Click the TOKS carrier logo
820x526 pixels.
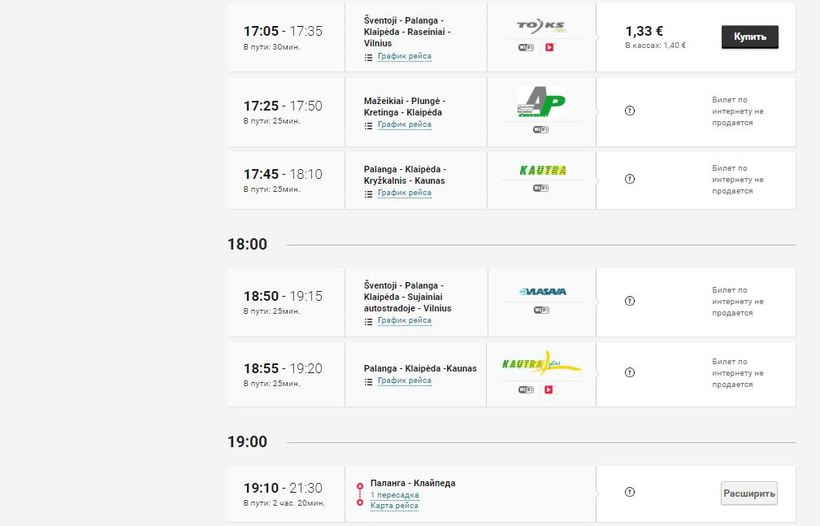point(541,24)
